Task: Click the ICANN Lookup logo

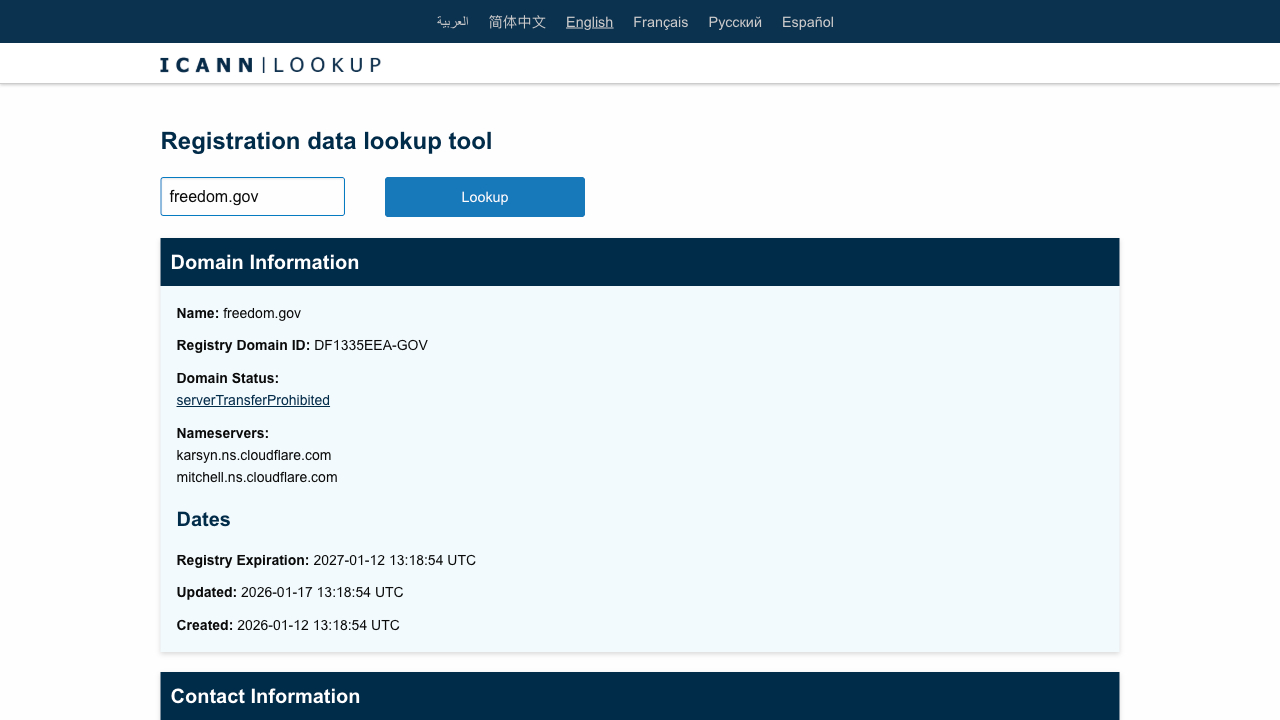Action: click(x=270, y=65)
